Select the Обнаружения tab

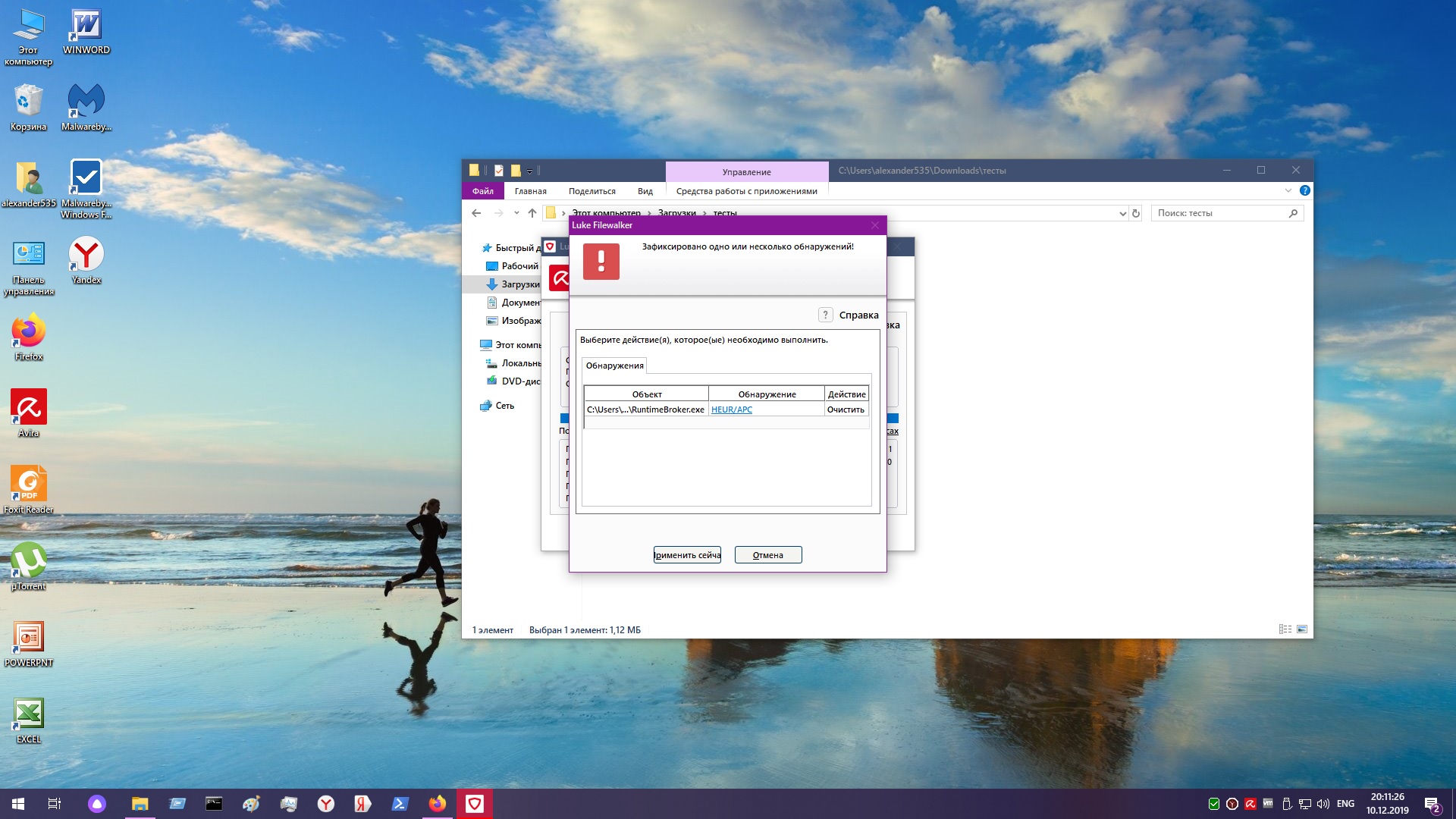click(614, 366)
